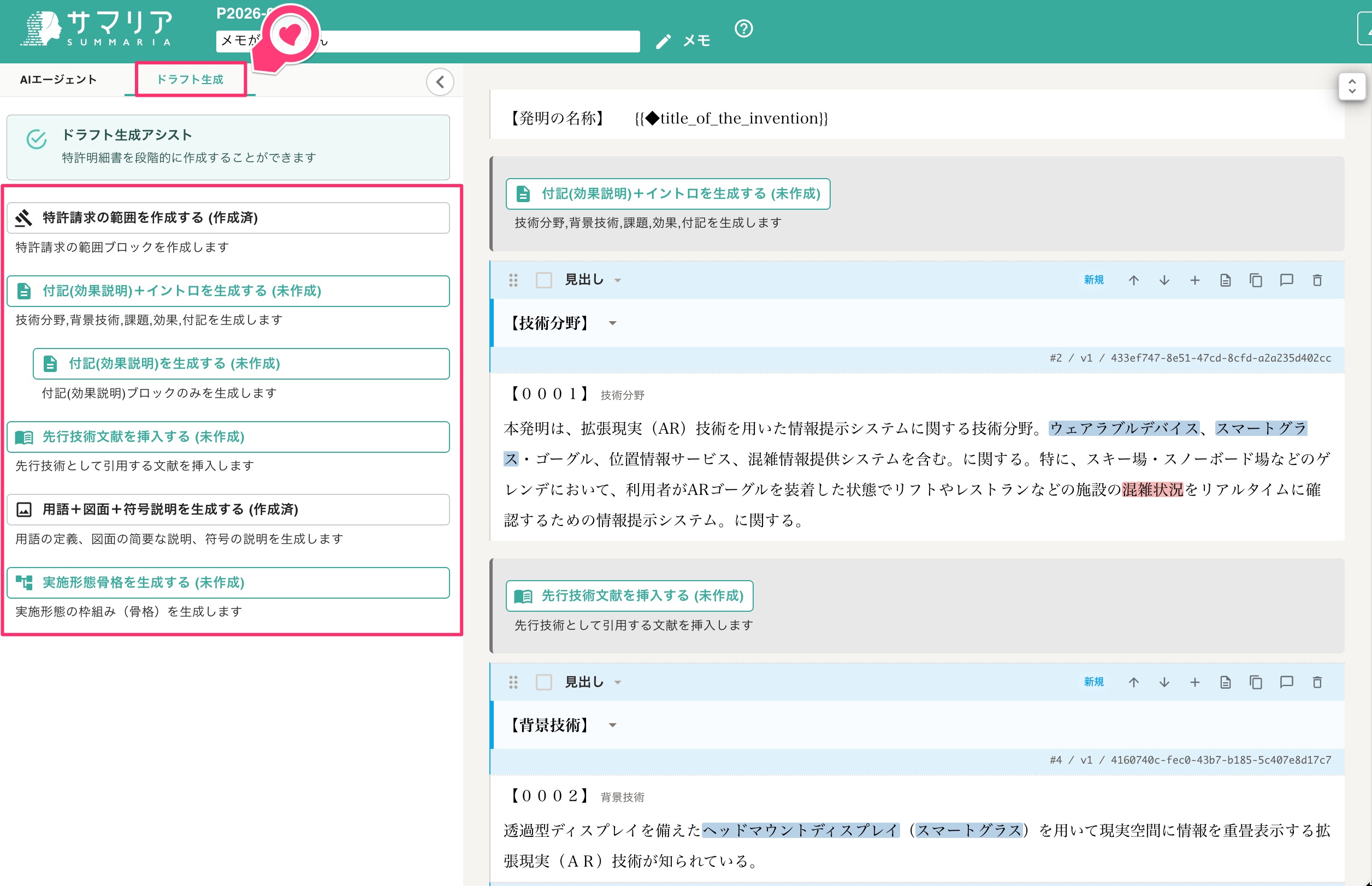Viewport: 1372px width, 886px height.
Task: Add block below 技術分野 with plus icon
Action: point(1194,280)
